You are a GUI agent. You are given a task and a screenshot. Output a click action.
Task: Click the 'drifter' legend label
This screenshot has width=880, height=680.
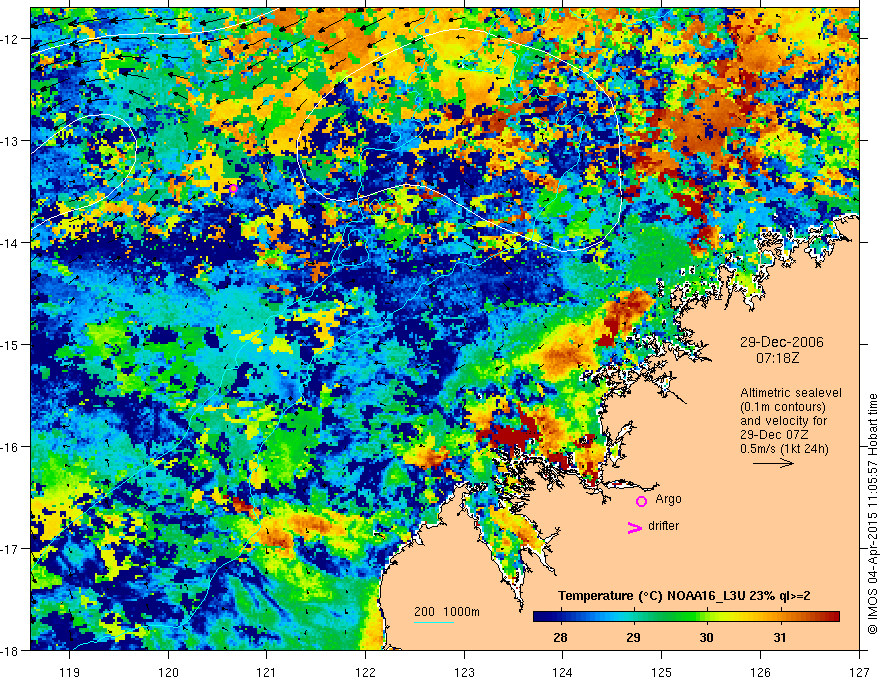(663, 526)
